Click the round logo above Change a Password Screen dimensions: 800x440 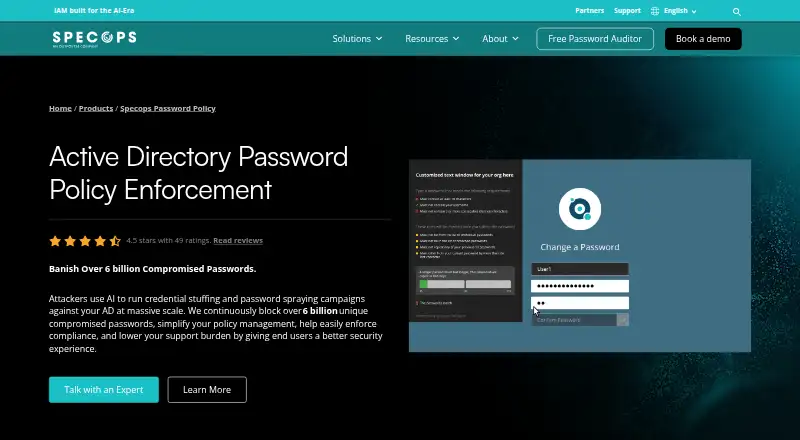pos(580,209)
